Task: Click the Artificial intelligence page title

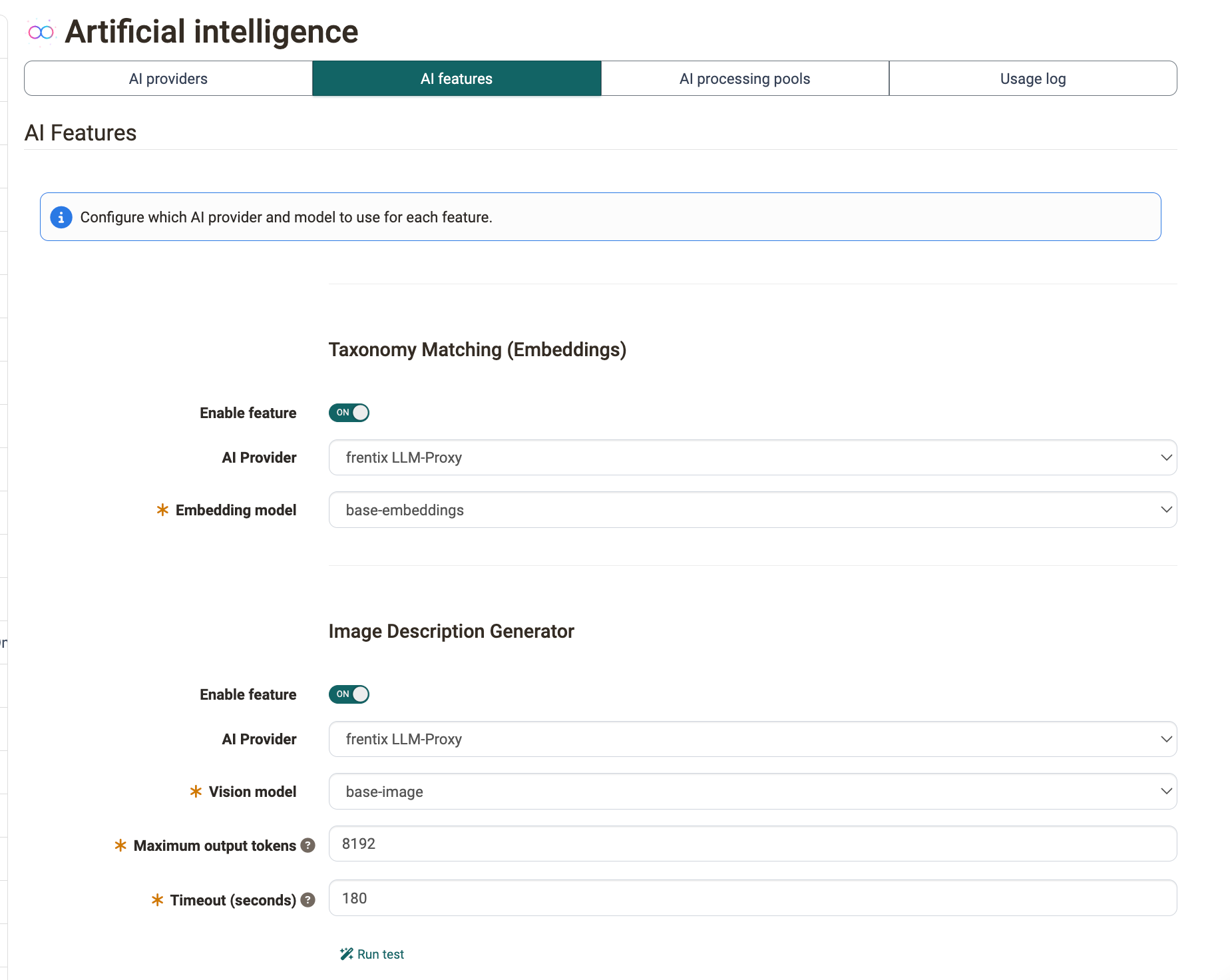Action: pyautogui.click(x=212, y=31)
